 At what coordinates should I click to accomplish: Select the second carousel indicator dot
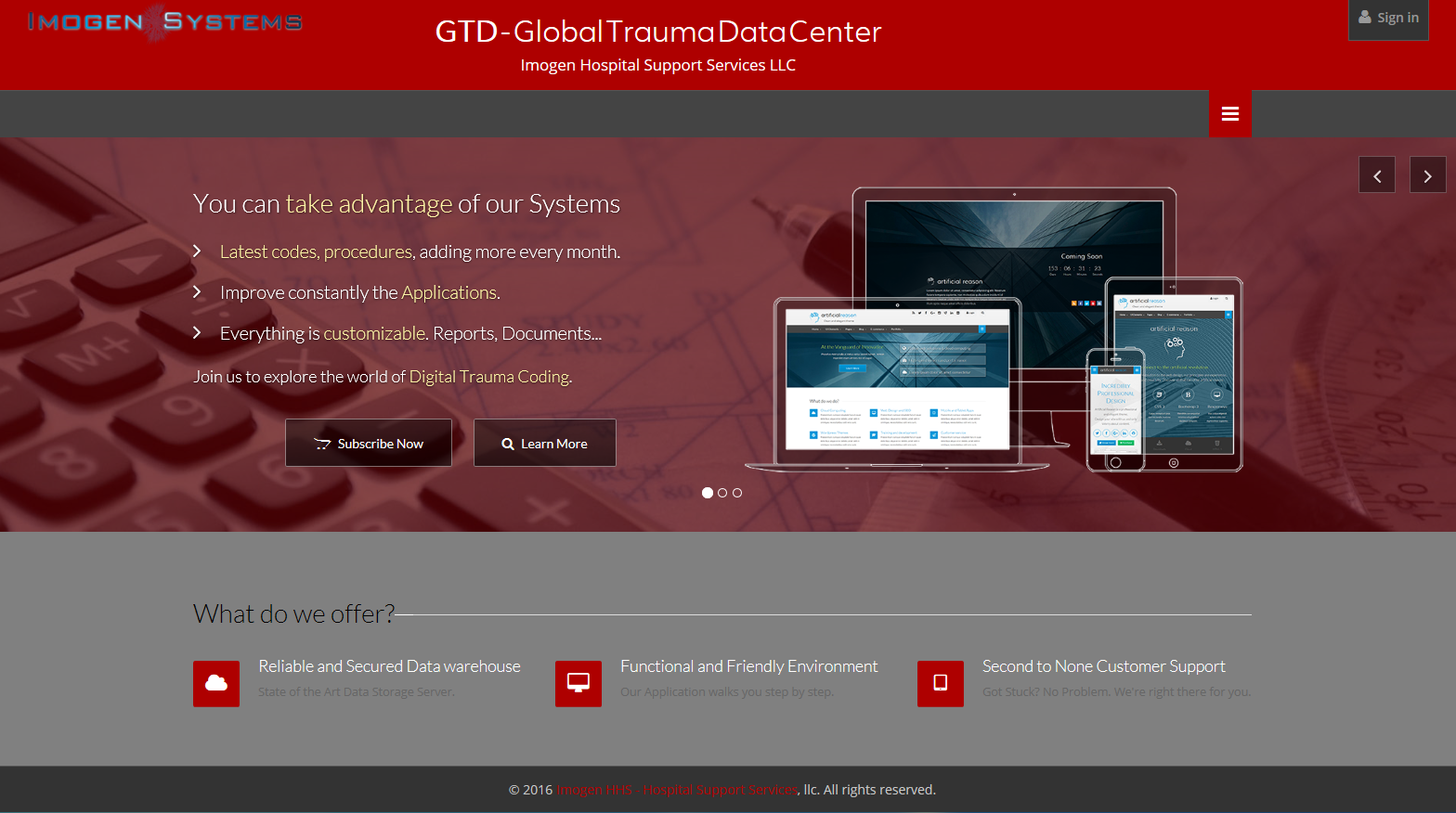click(x=722, y=493)
